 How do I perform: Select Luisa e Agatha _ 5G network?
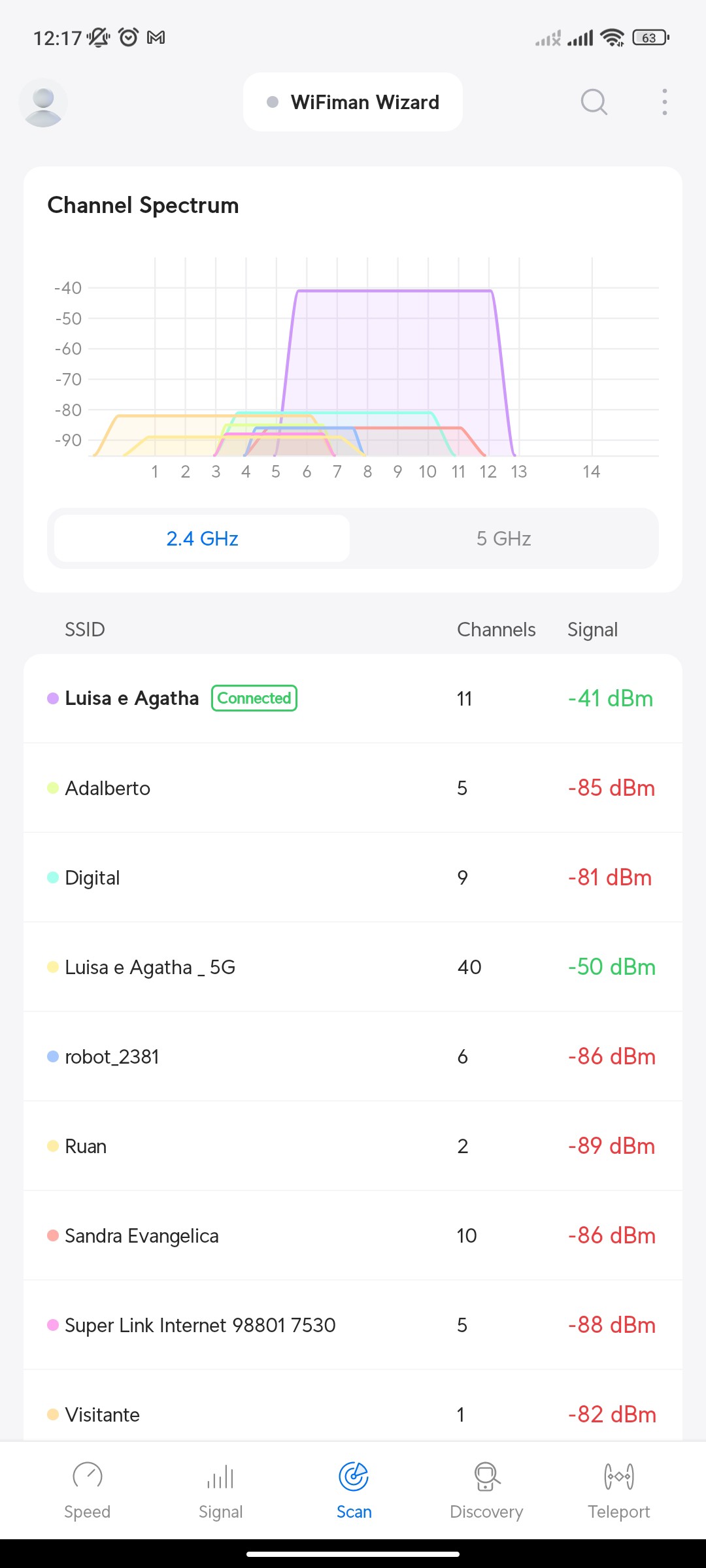click(353, 967)
